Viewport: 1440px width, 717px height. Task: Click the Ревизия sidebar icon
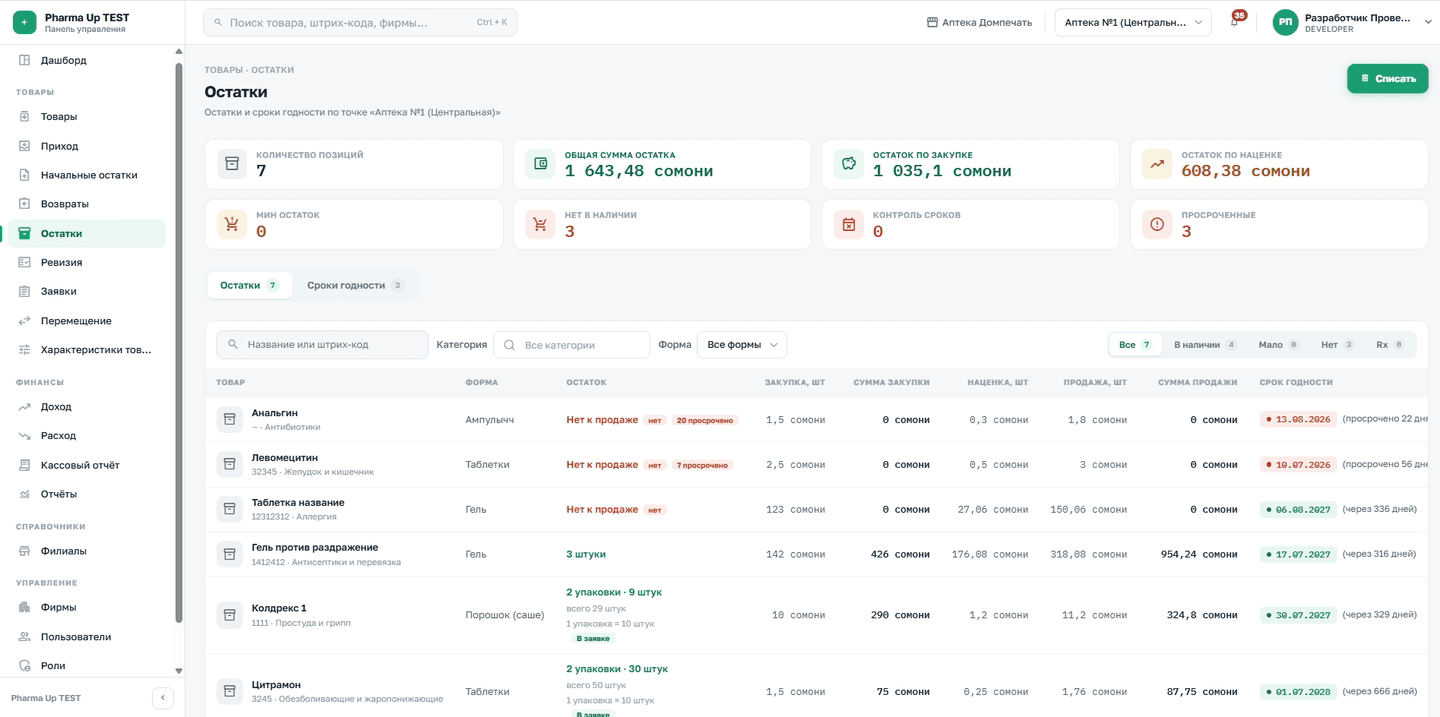click(25, 262)
